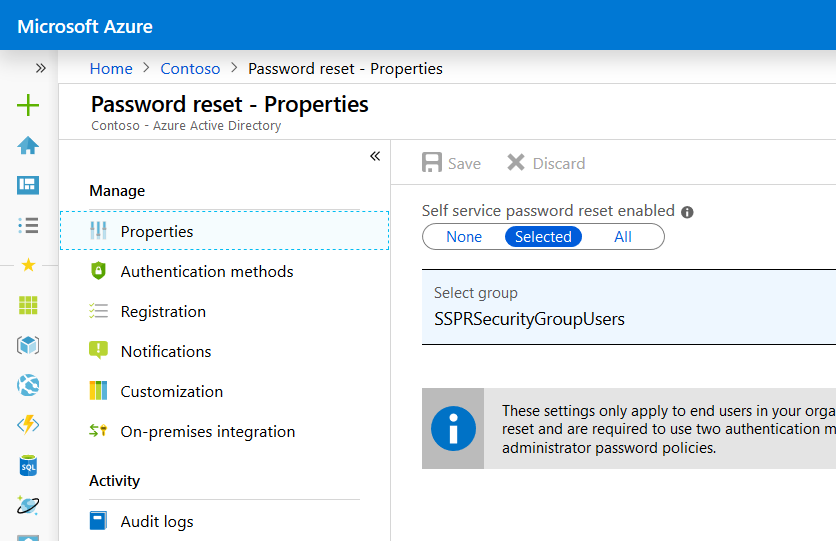Click the Save button label

464,164
